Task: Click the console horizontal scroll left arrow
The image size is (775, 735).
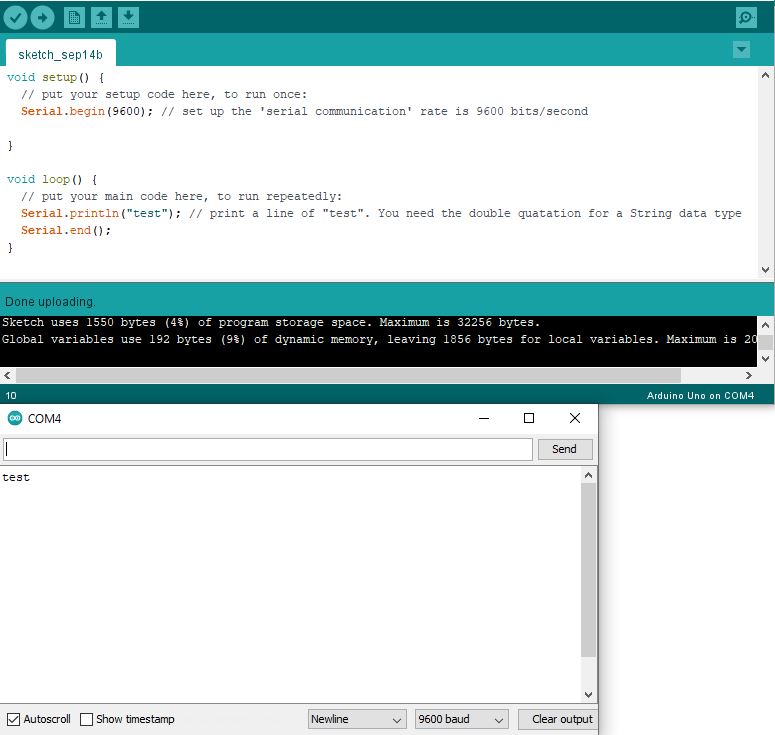Action: pyautogui.click(x=7, y=376)
